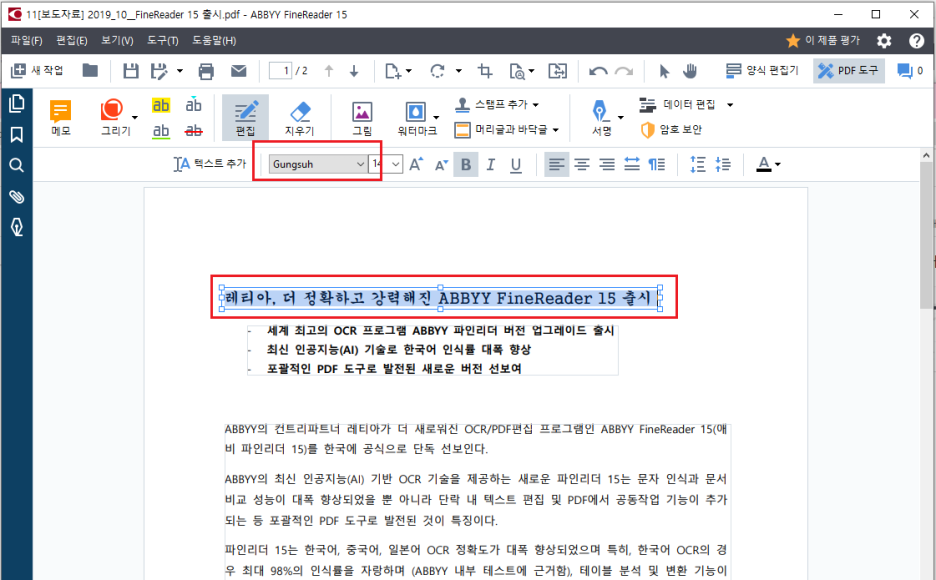Image resolution: width=936 pixels, height=580 pixels.
Task: Select the crop page tool
Action: tap(485, 71)
